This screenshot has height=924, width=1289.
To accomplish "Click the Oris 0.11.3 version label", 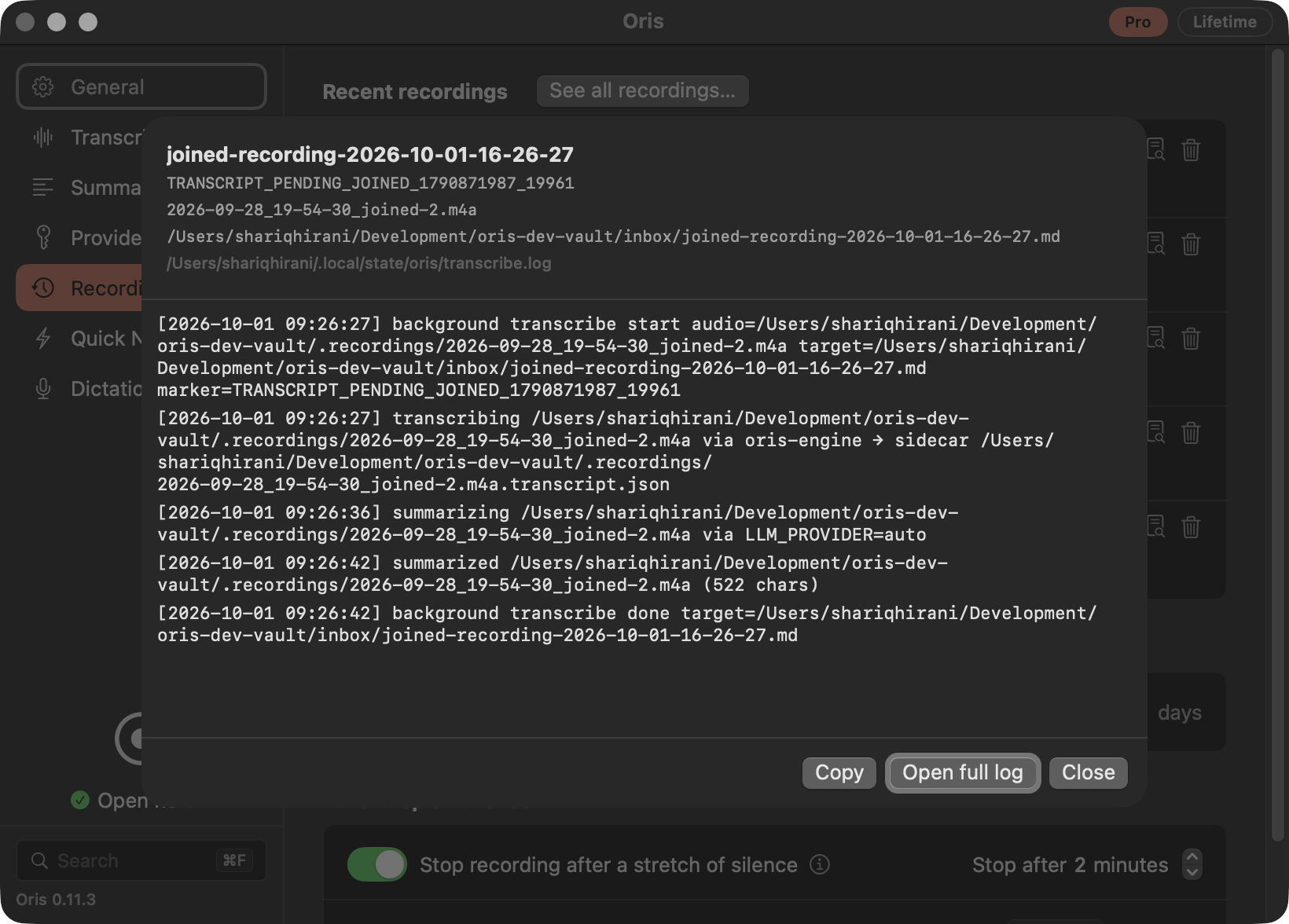I will 56,899.
